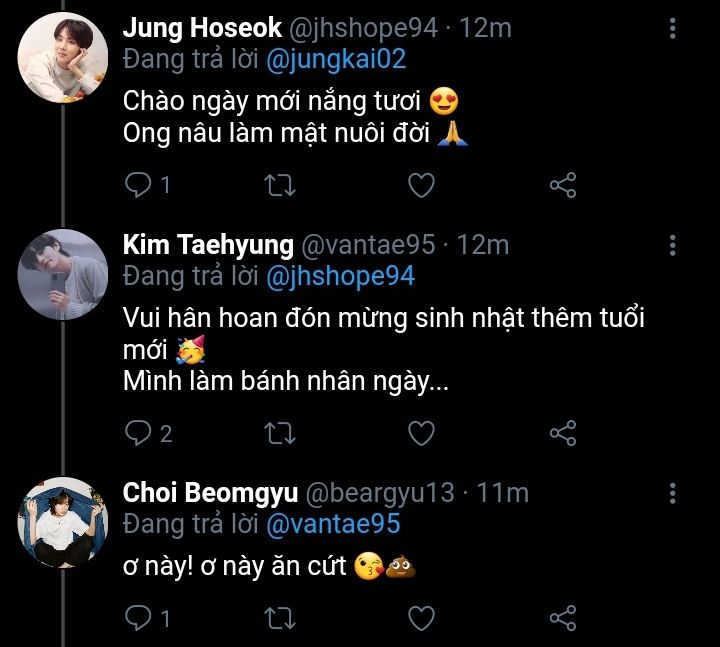Open the @jhshope94 reply mention link
The height and width of the screenshot is (647, 720).
[340, 276]
